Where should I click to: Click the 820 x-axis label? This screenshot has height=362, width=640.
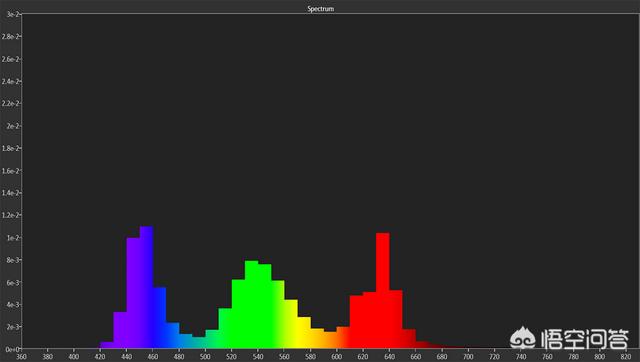coord(626,357)
